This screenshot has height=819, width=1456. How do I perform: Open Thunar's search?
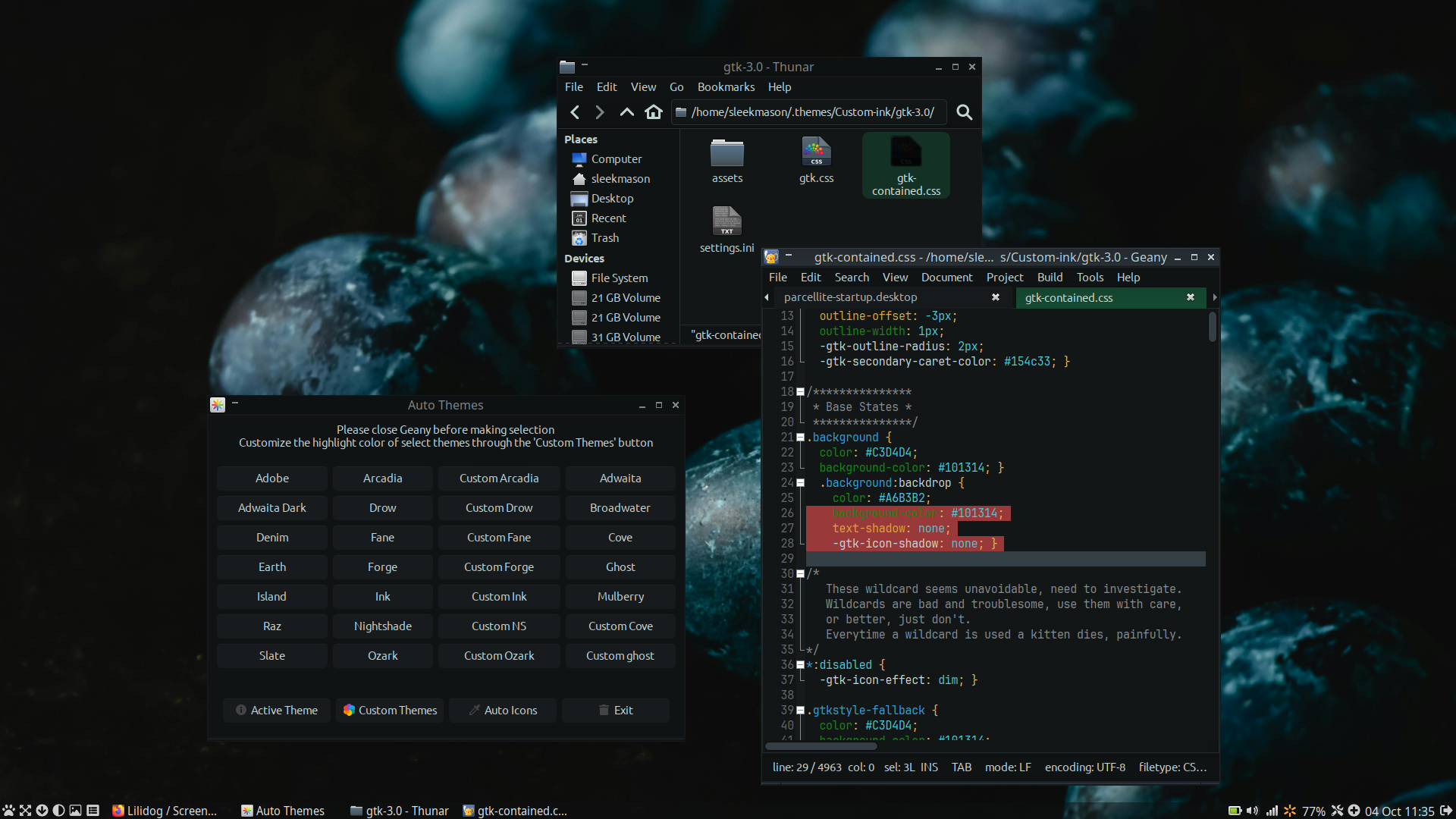964,112
